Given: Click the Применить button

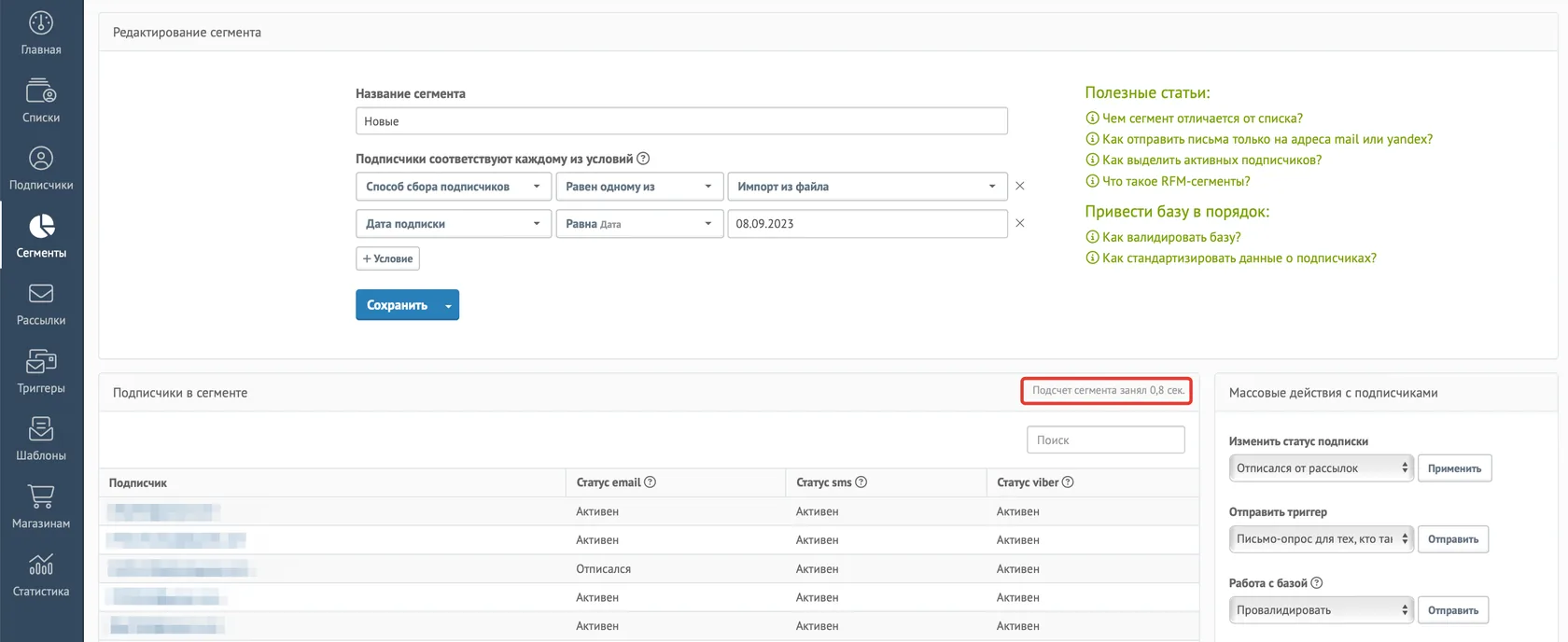Looking at the screenshot, I should pos(1454,468).
